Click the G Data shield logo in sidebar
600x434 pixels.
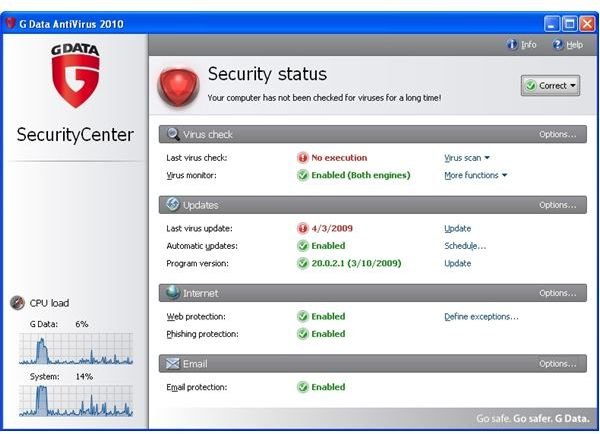pyautogui.click(x=75, y=75)
